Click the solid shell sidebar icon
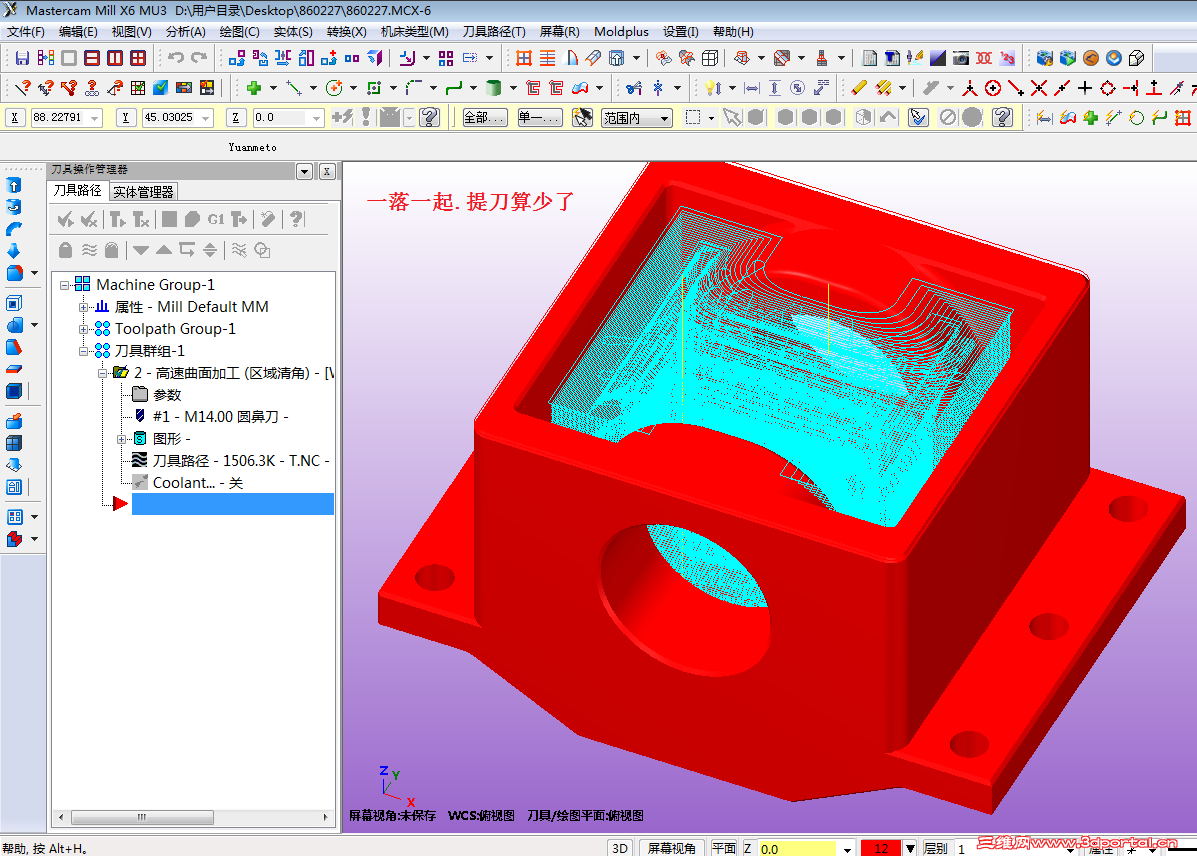 14,303
